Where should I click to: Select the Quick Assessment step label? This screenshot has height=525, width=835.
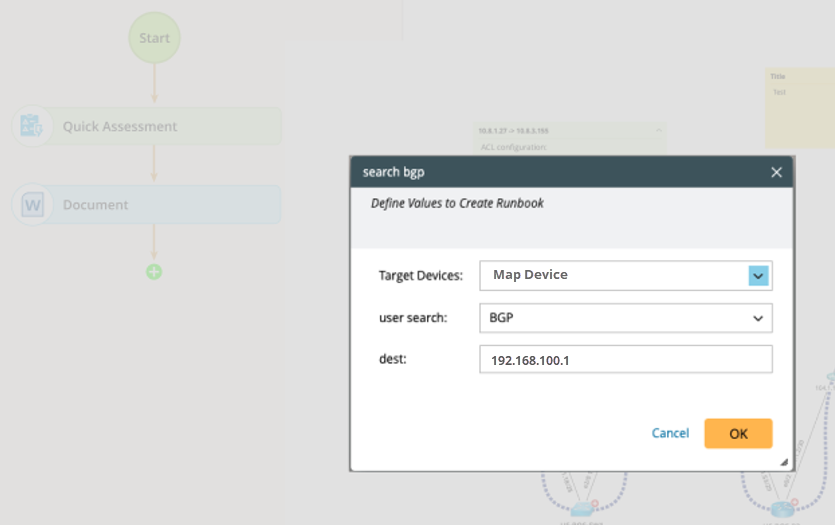click(120, 127)
